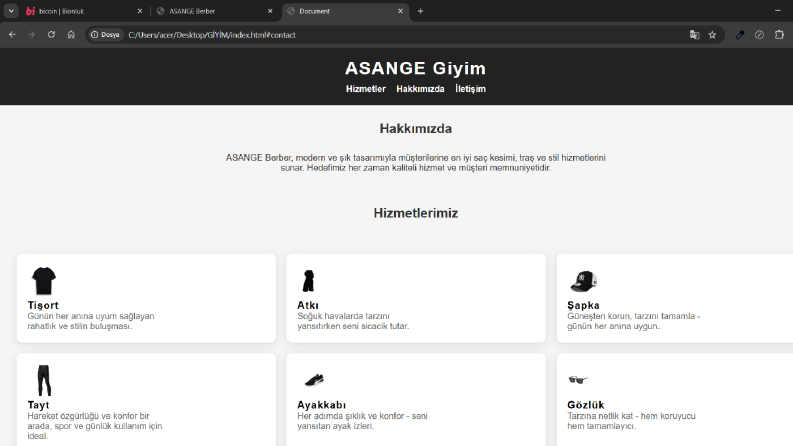The image size is (793, 446).
Task: Select the 'Ayakkabı' card title
Action: 322,405
